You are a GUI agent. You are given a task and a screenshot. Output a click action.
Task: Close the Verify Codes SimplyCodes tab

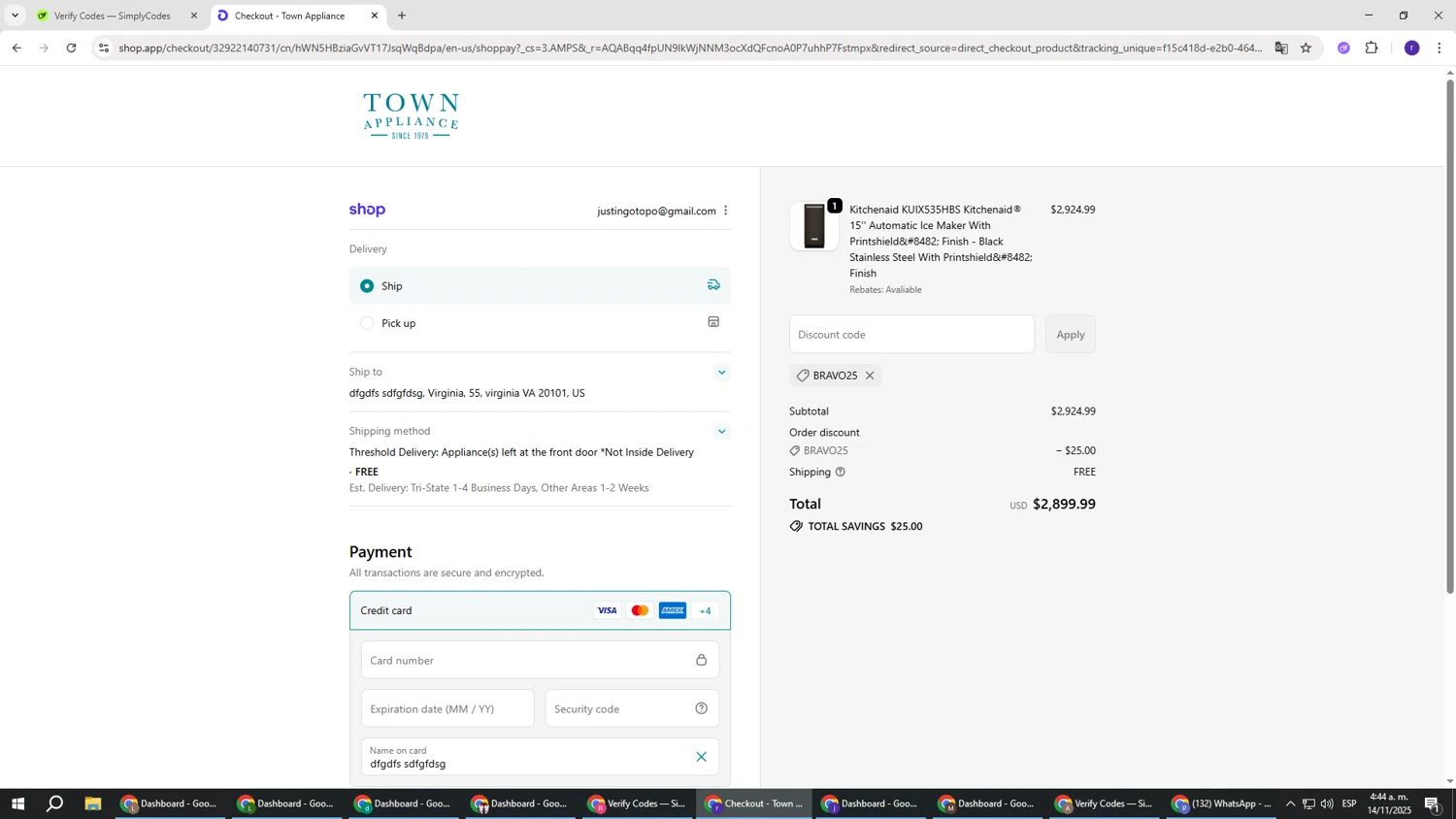tap(193, 16)
